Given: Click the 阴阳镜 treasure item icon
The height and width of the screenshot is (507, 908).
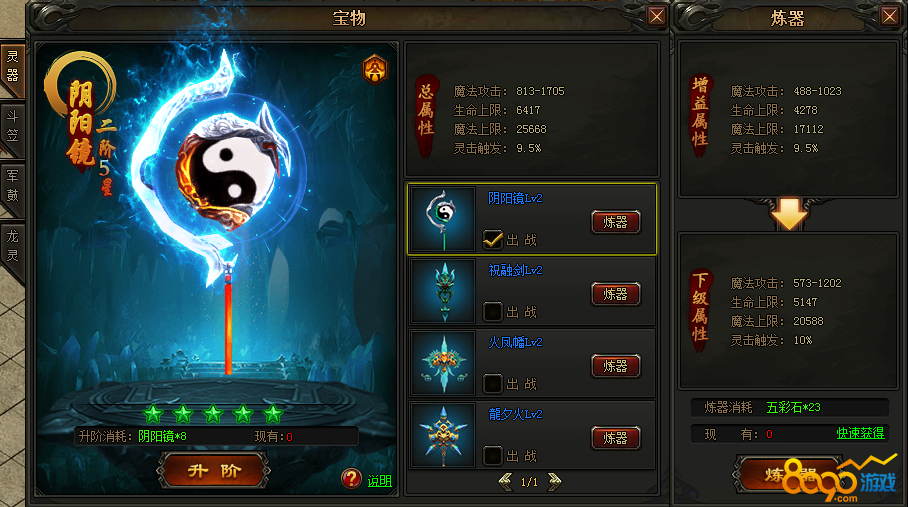Looking at the screenshot, I should pyautogui.click(x=444, y=219).
